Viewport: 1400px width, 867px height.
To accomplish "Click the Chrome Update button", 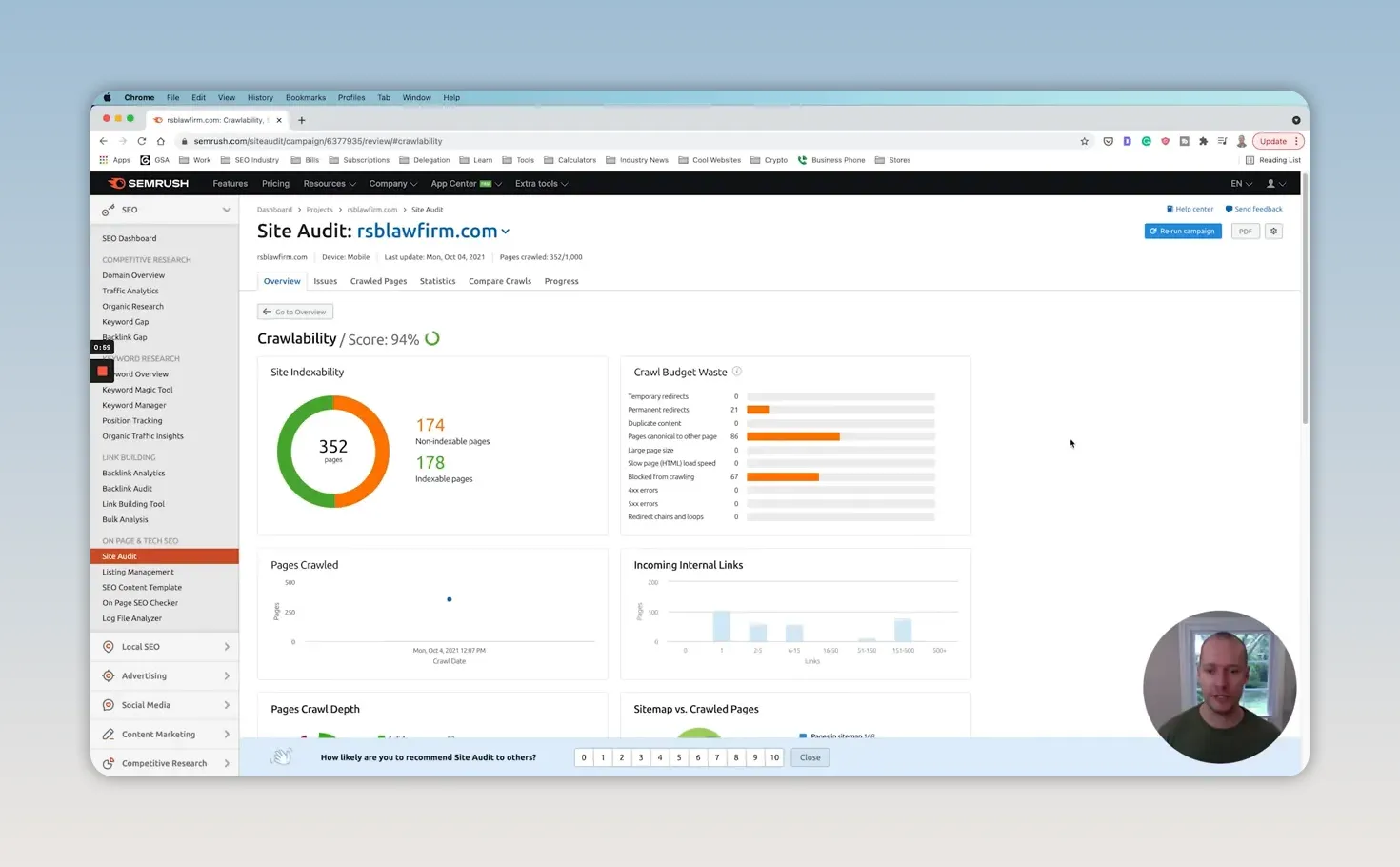I will coord(1278,141).
